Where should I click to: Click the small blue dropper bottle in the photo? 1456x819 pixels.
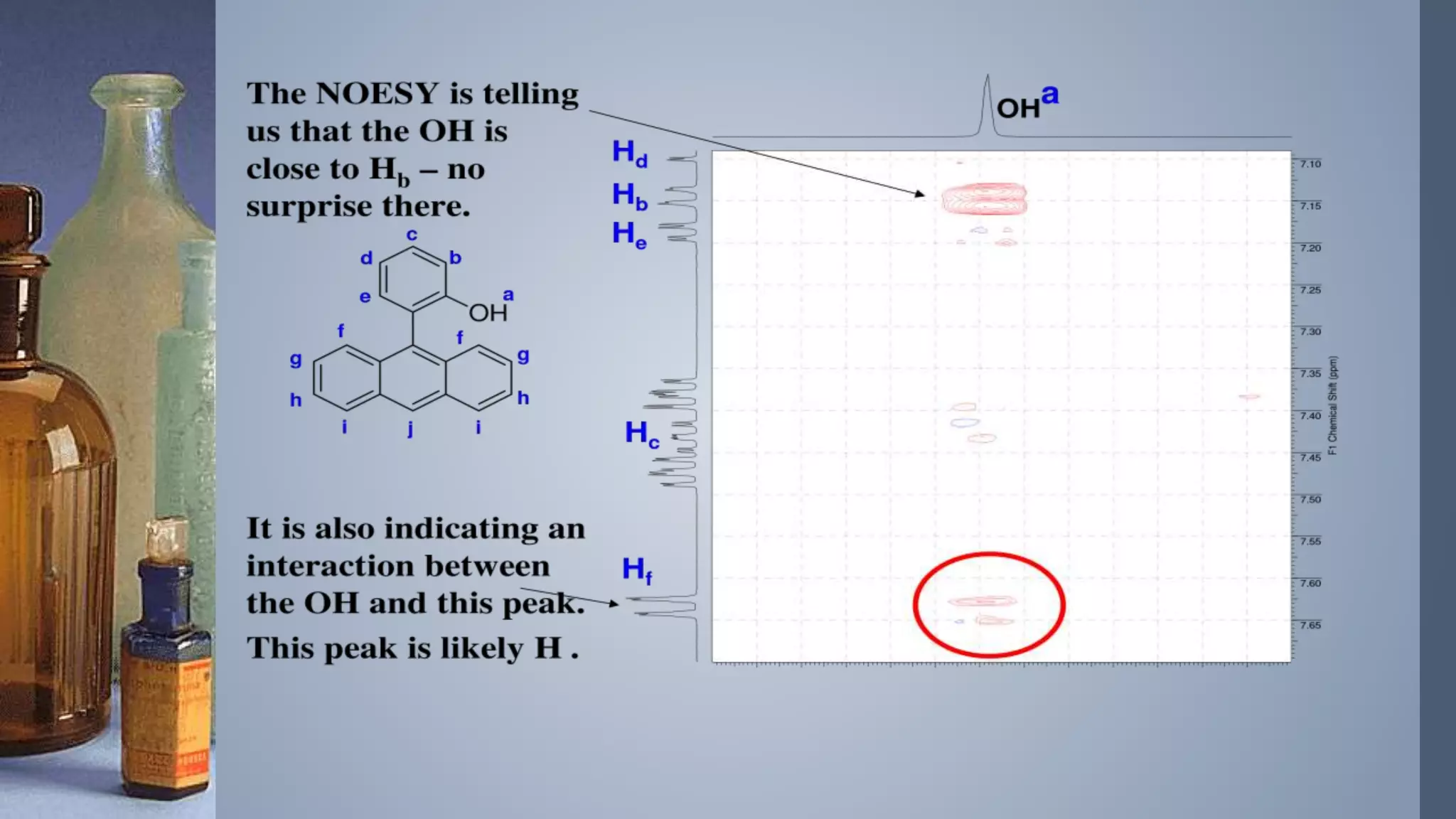coord(167,661)
